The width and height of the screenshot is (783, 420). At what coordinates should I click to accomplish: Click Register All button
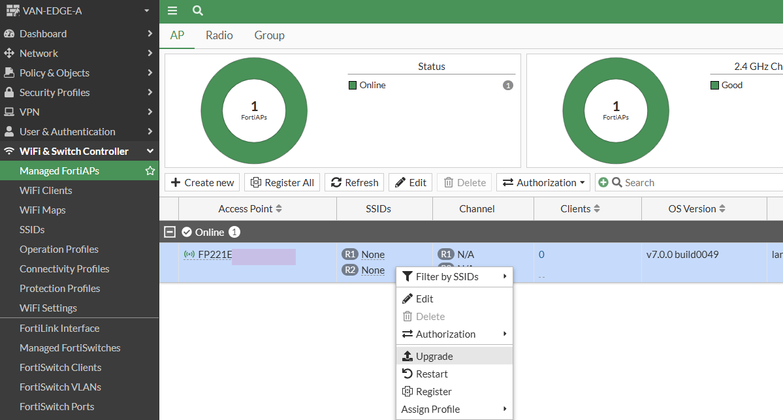click(x=282, y=183)
